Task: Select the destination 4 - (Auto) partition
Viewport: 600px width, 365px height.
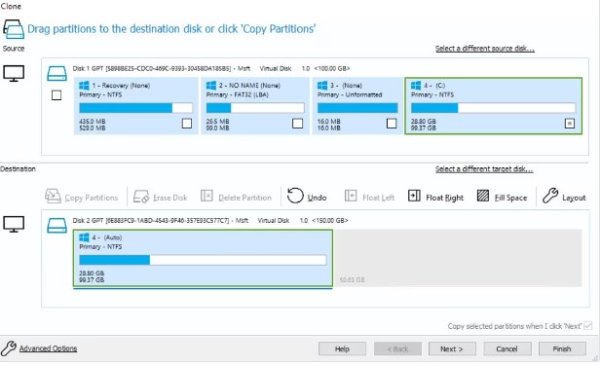Action: pyautogui.click(x=203, y=258)
